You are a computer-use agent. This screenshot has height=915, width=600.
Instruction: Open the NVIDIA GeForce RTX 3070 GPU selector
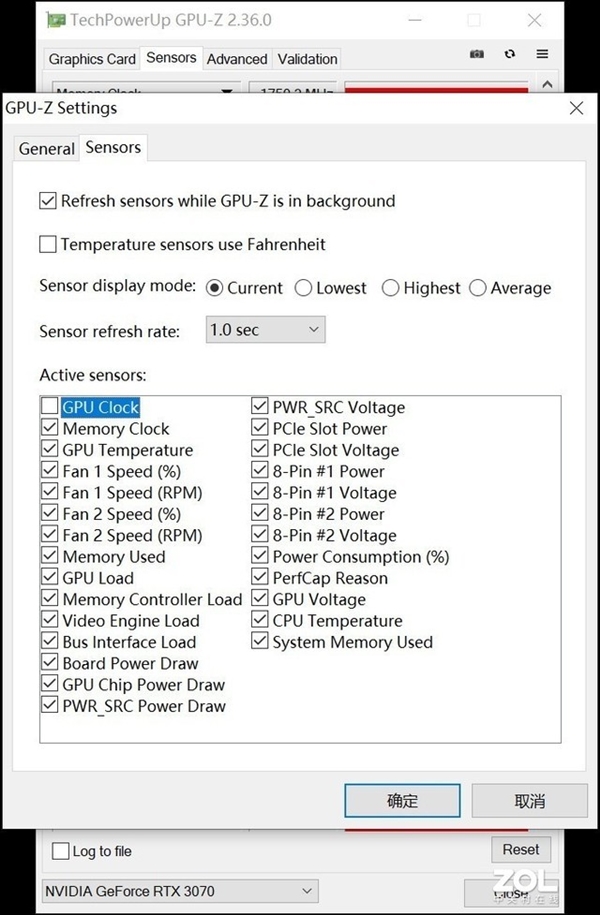pos(180,891)
